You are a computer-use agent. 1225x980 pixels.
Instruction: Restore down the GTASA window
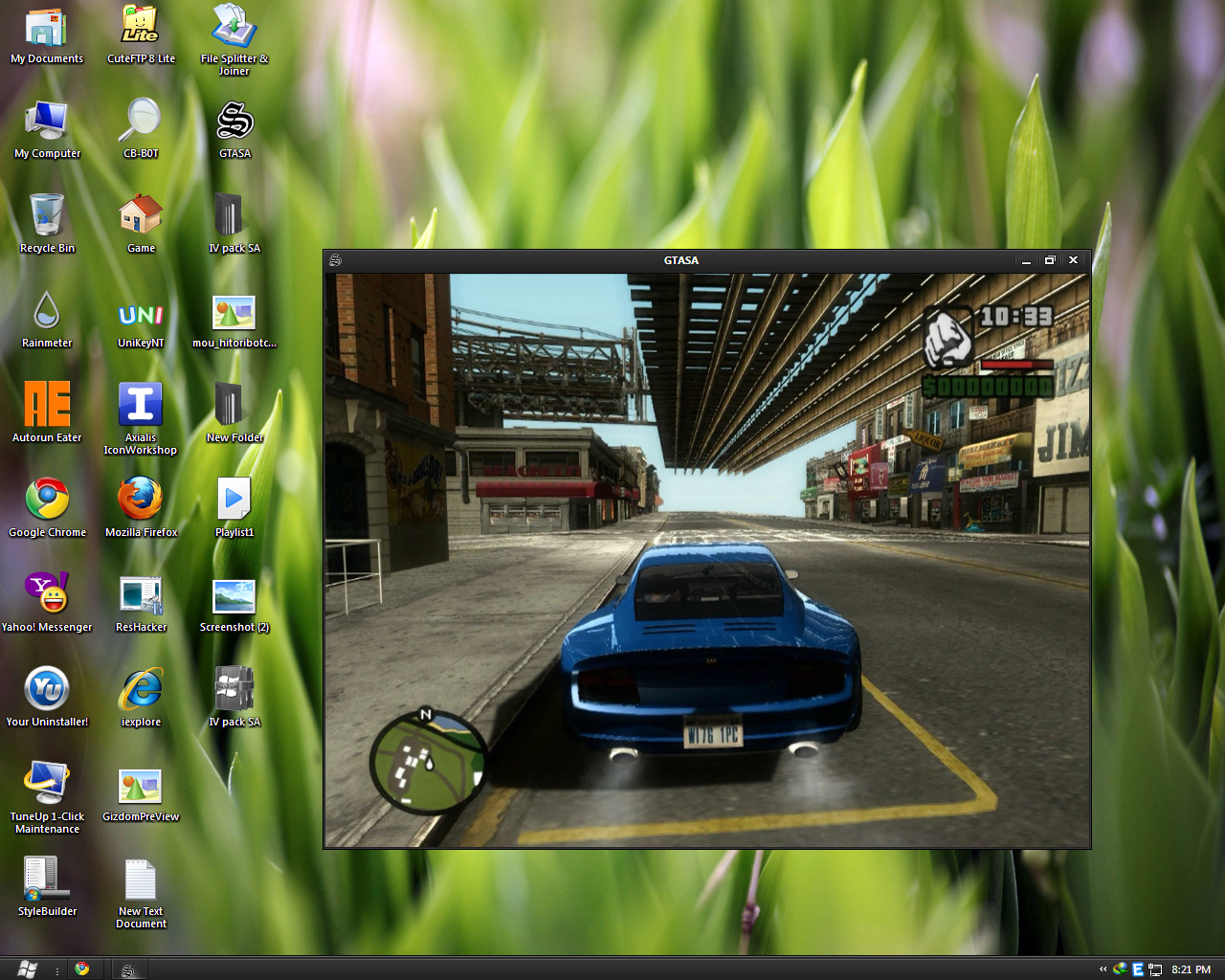tap(1050, 260)
